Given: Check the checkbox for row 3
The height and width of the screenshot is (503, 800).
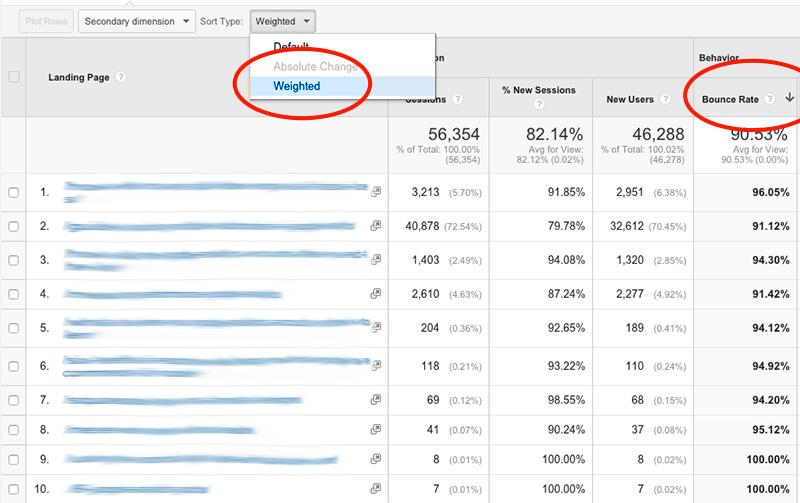Looking at the screenshot, I should coord(14,260).
